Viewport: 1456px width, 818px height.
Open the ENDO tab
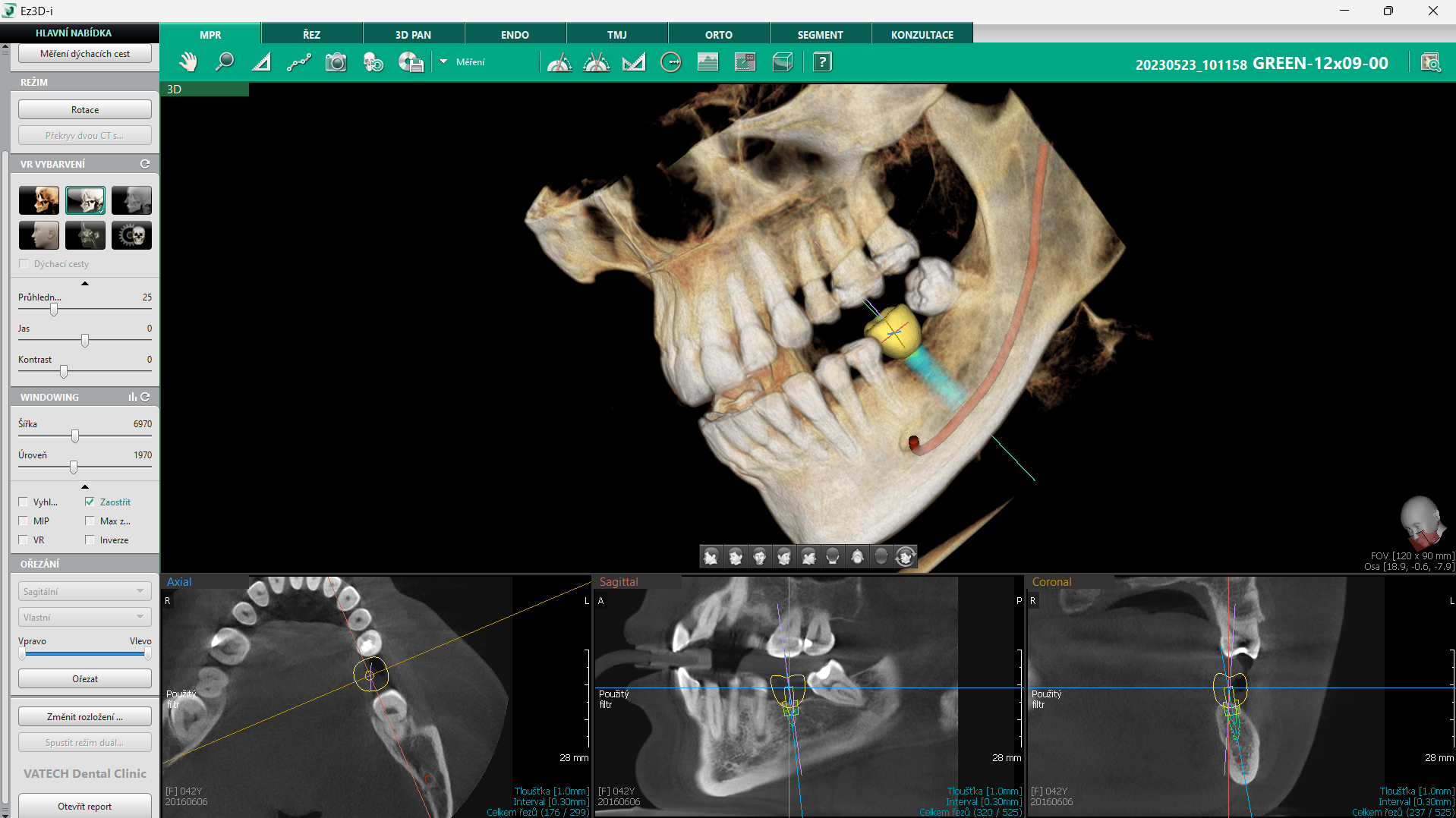click(515, 35)
